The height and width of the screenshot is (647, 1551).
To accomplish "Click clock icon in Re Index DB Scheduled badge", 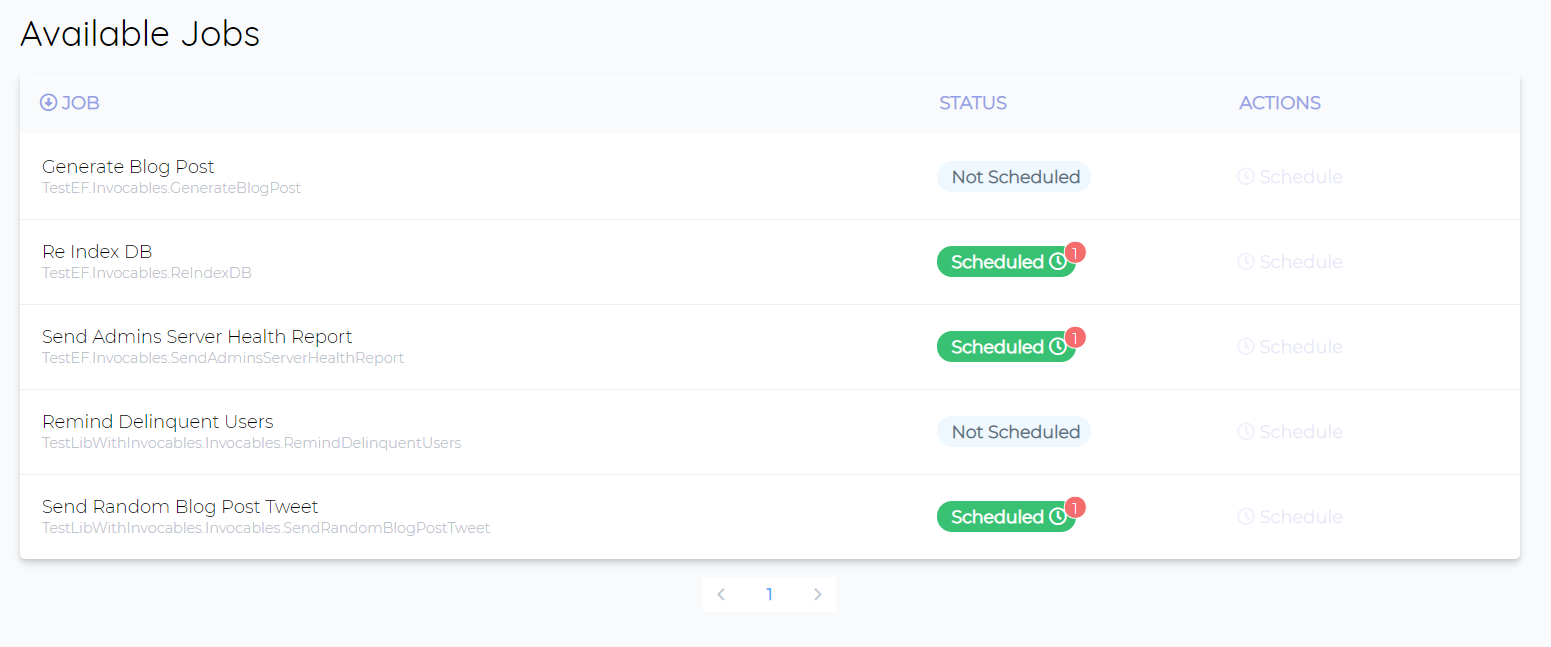I will (1058, 262).
